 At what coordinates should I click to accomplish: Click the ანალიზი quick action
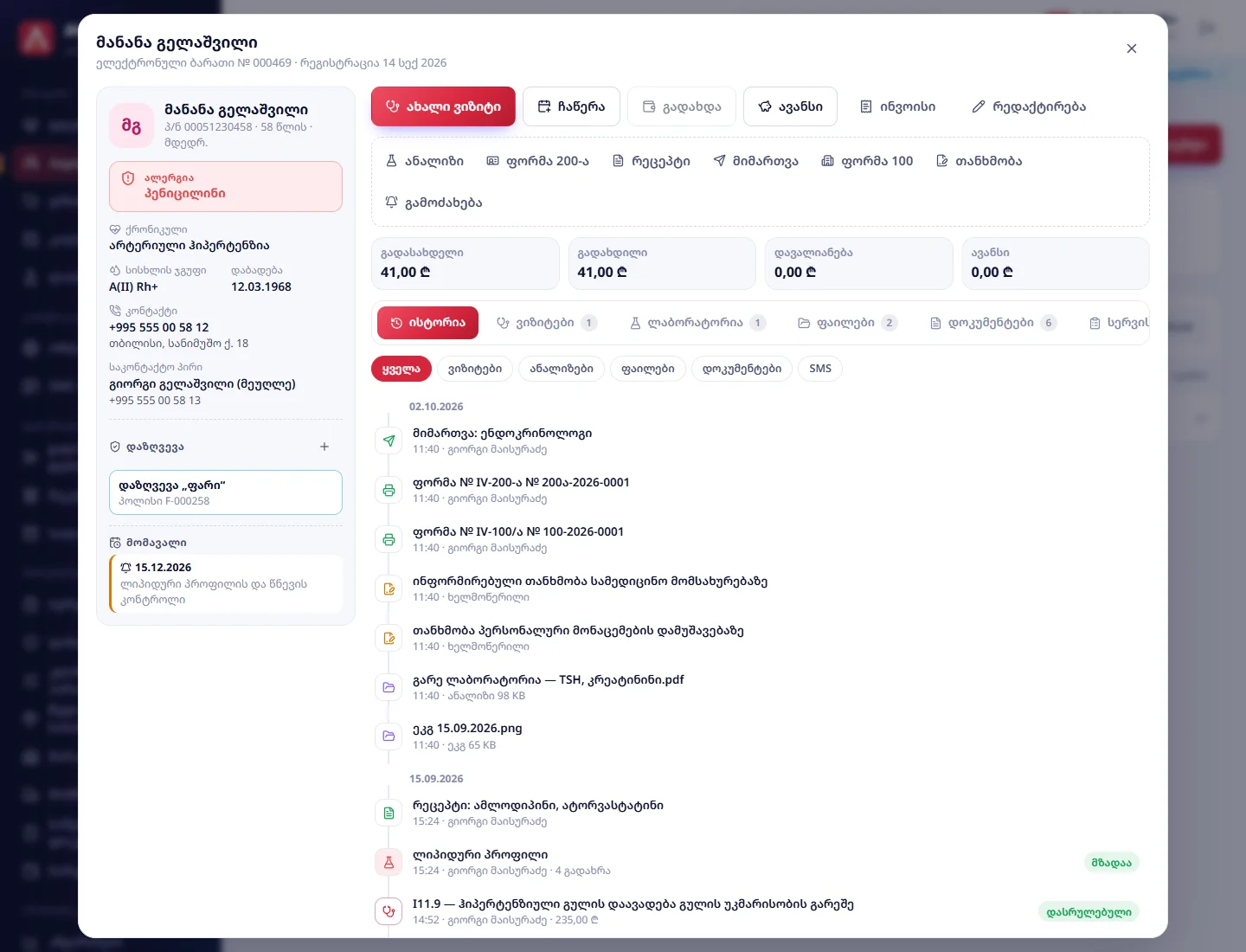pos(425,161)
